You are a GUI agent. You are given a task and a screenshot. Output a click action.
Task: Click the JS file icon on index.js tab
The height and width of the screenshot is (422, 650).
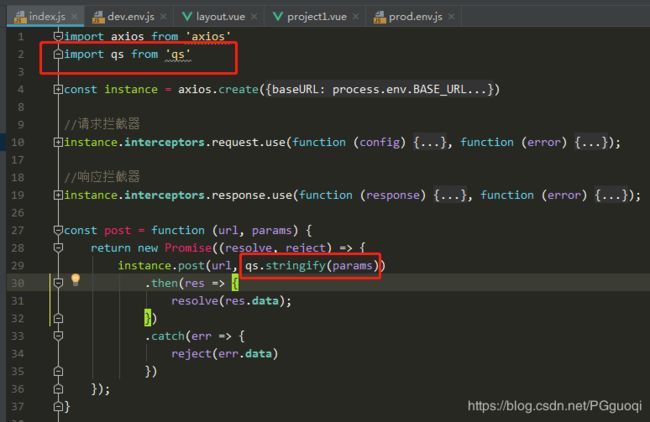pos(20,17)
